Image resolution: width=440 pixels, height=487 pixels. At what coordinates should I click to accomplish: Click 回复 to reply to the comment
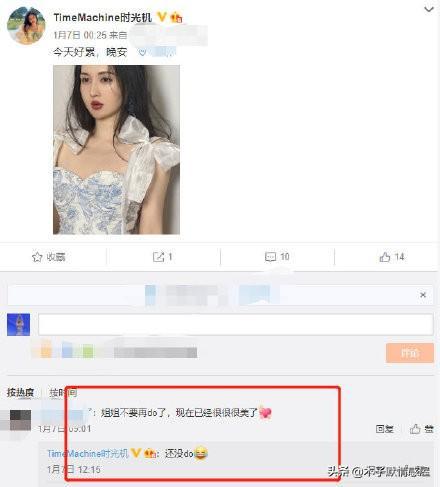[x=385, y=429]
